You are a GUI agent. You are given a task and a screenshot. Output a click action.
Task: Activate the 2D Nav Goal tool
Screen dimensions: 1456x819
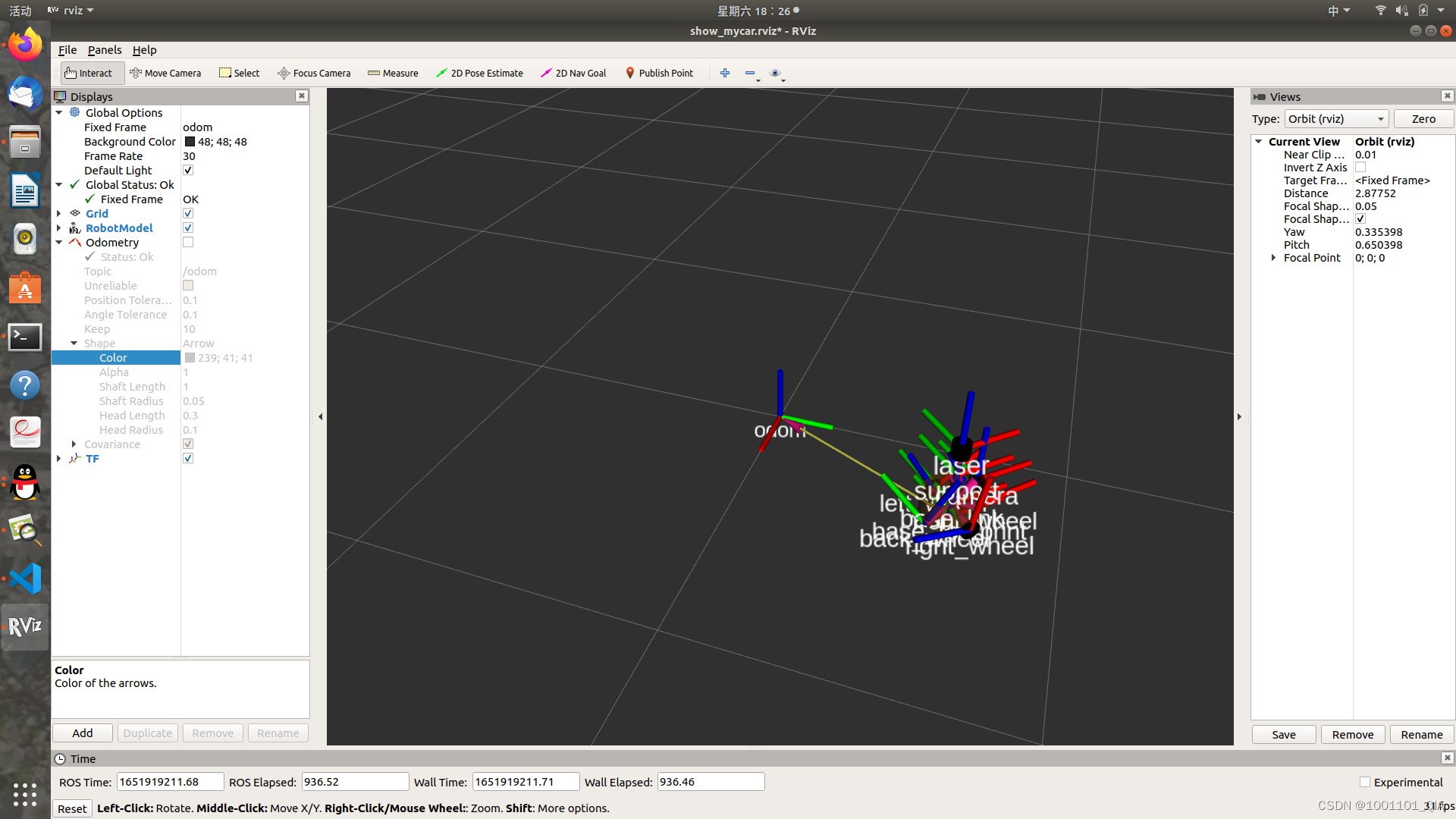(x=573, y=73)
